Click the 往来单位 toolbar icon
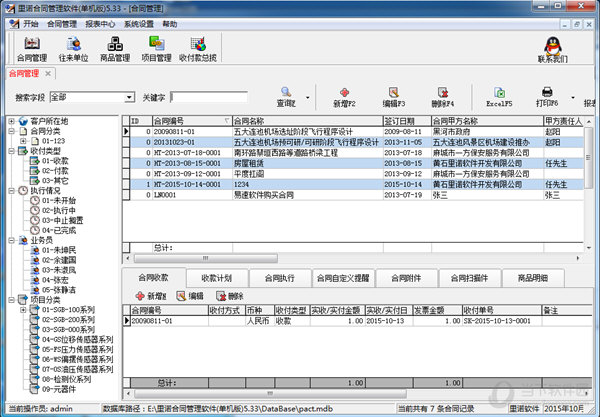 73,48
